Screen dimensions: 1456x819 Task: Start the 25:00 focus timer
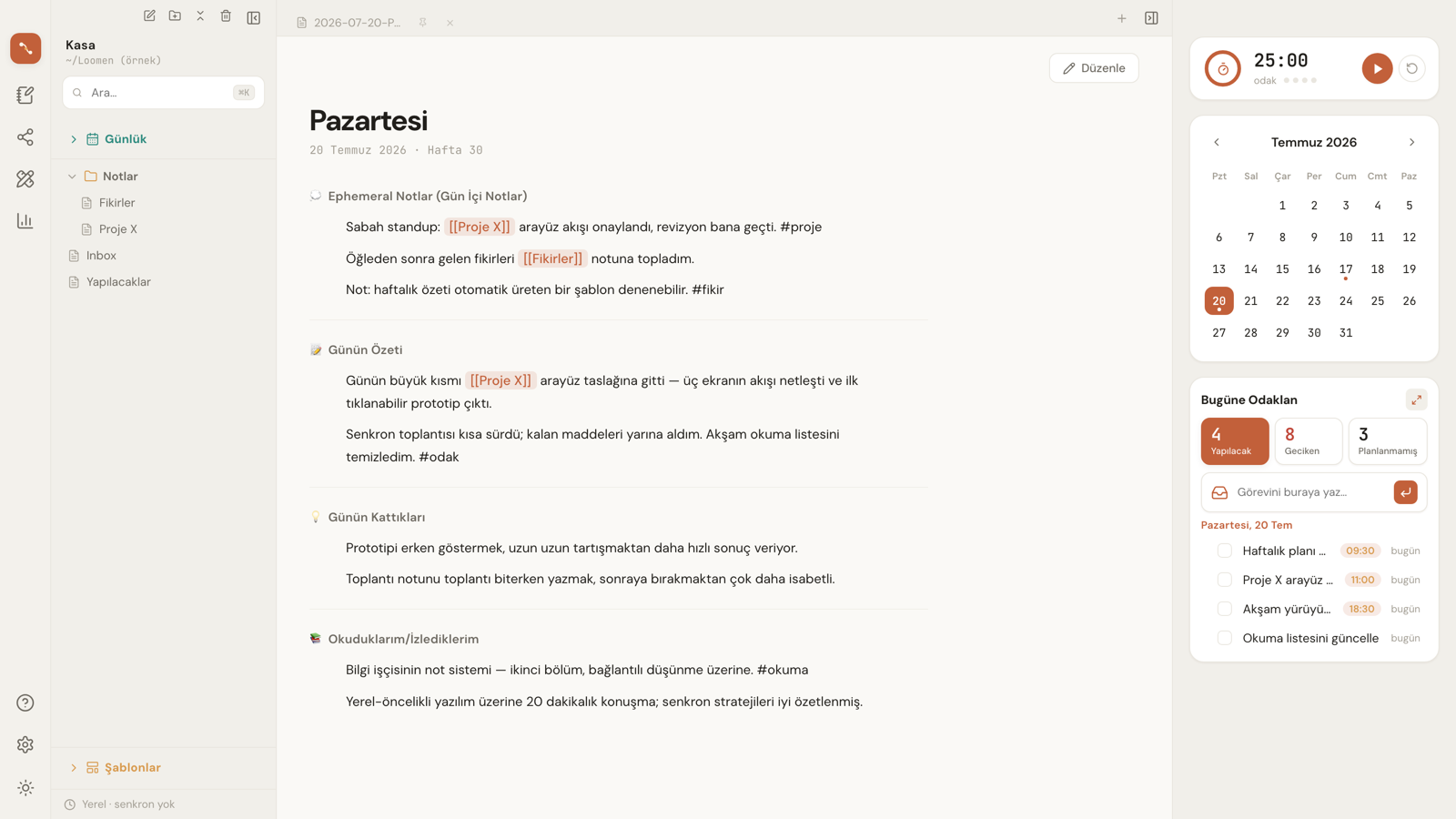click(x=1377, y=68)
